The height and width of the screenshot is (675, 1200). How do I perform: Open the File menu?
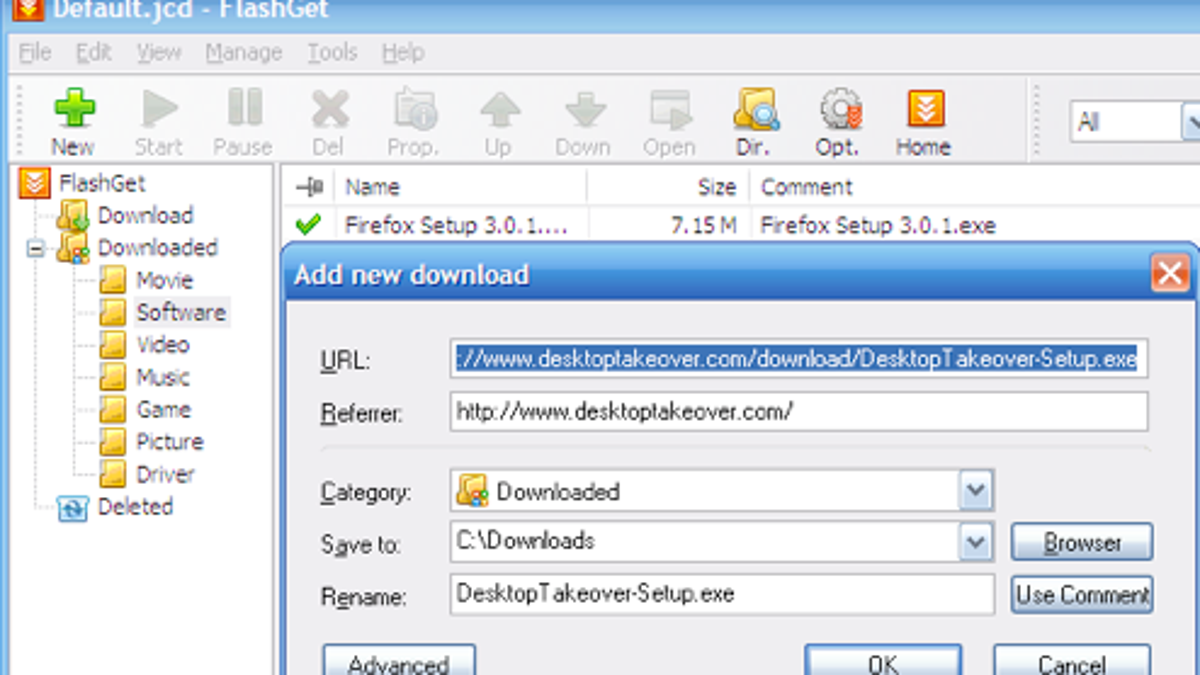coord(35,52)
